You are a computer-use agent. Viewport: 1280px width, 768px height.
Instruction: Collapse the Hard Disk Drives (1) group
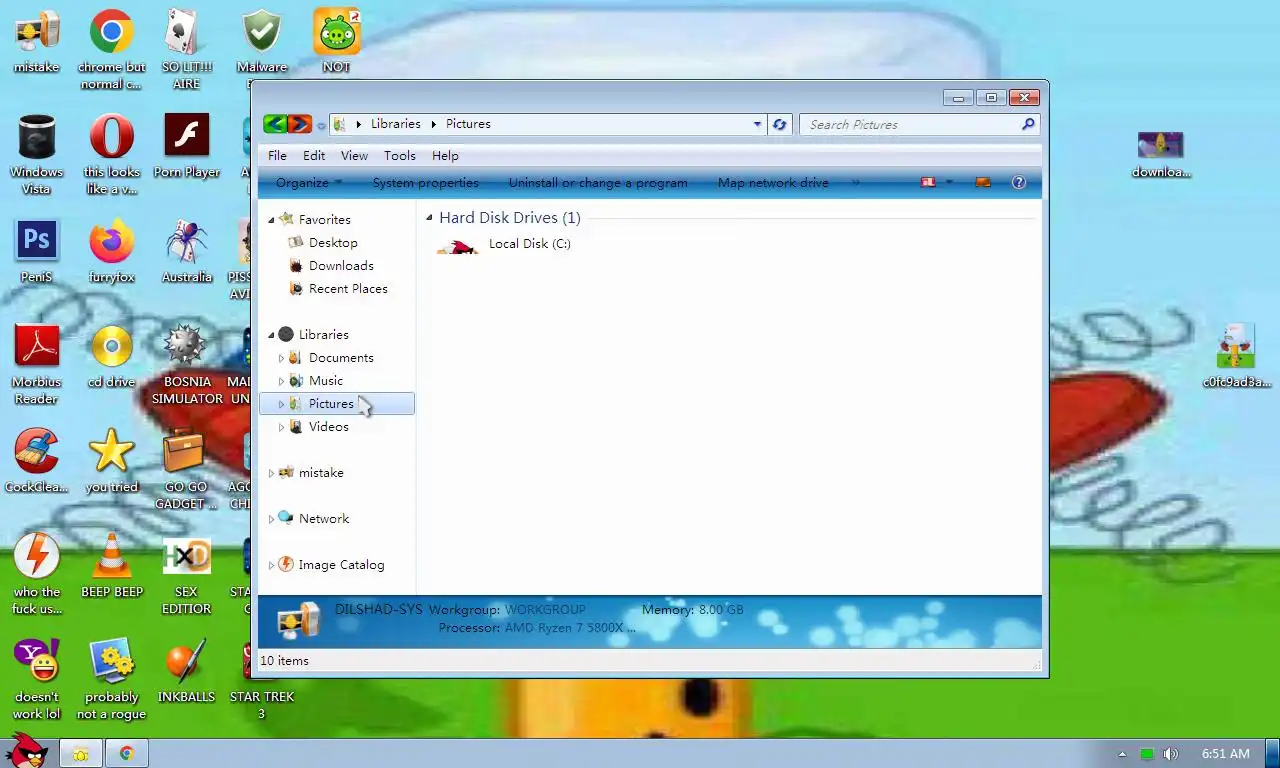point(429,218)
